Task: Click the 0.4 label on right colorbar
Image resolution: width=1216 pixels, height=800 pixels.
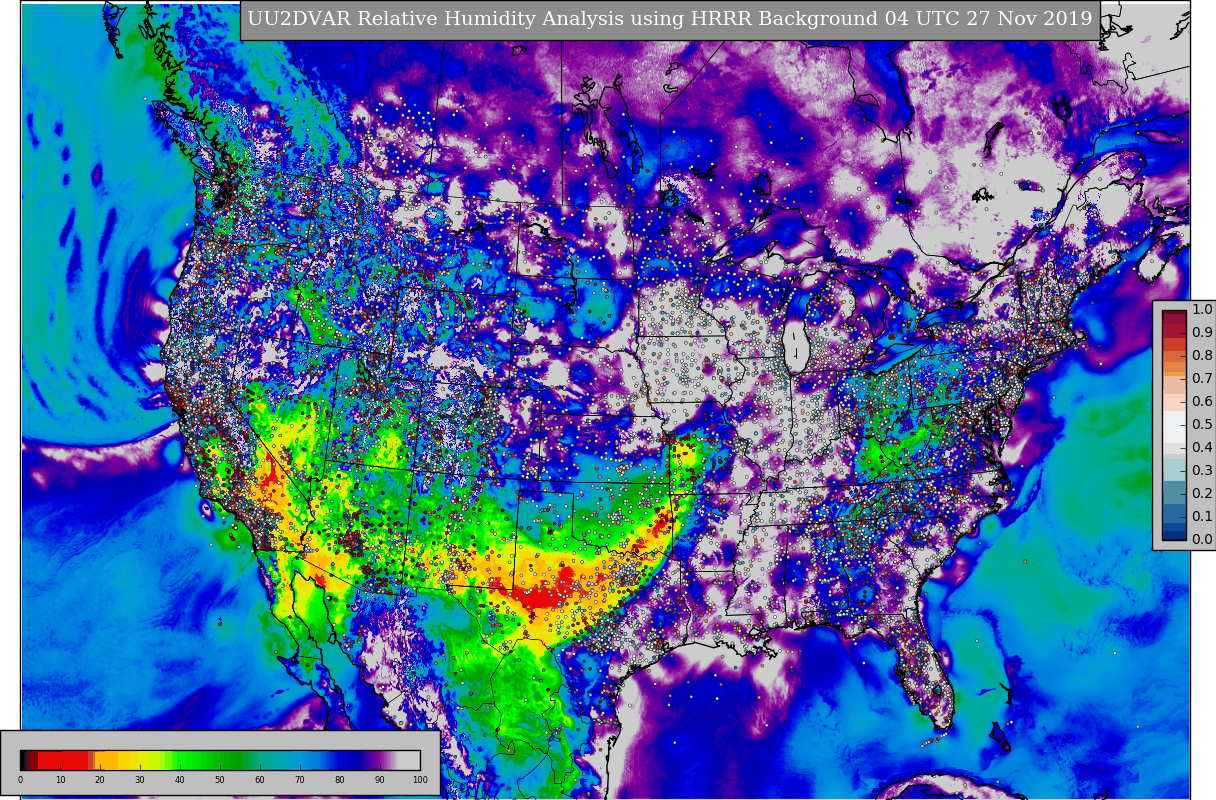Action: pyautogui.click(x=1201, y=448)
